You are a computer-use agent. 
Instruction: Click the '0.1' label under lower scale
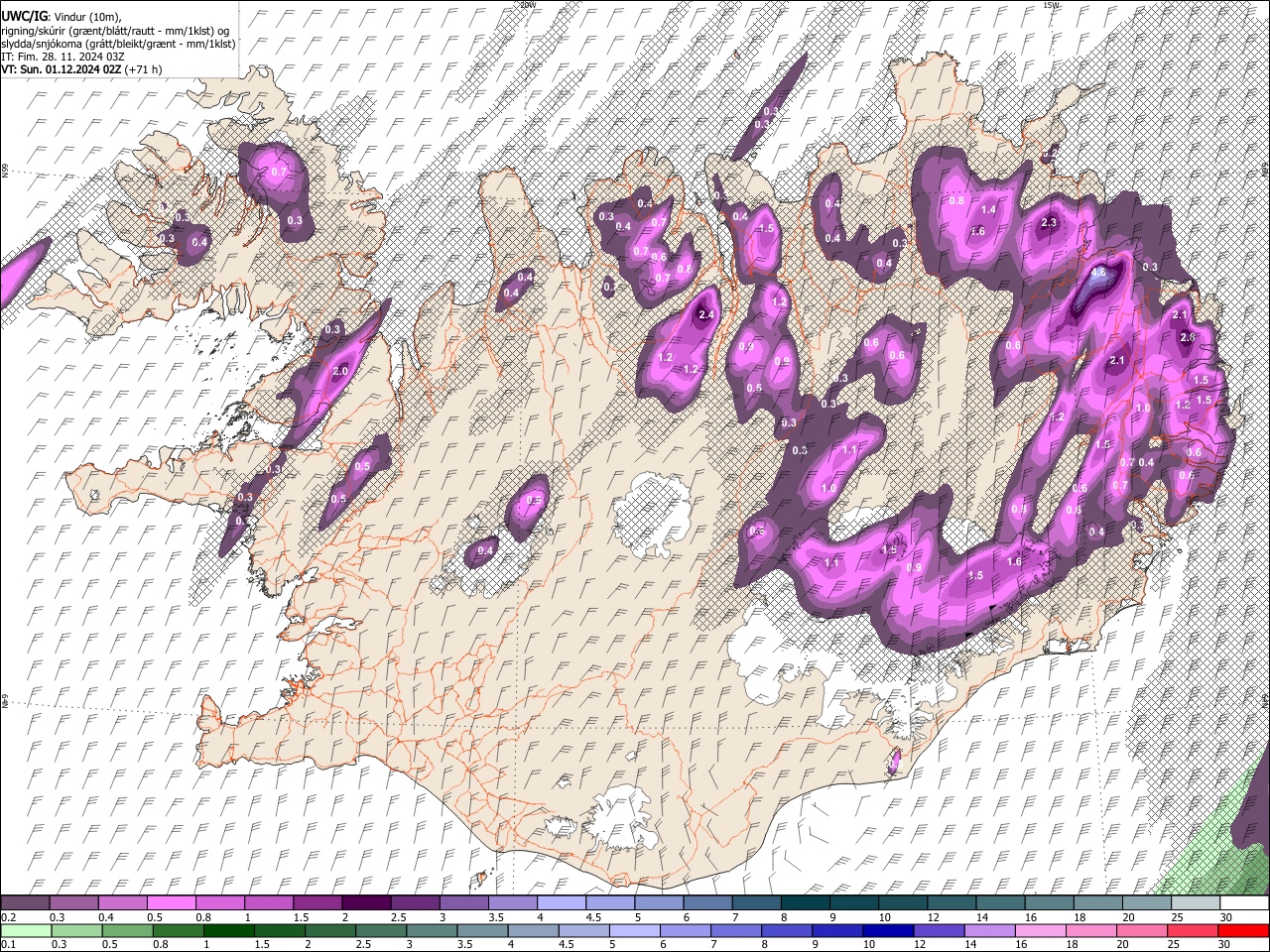tap(8, 944)
